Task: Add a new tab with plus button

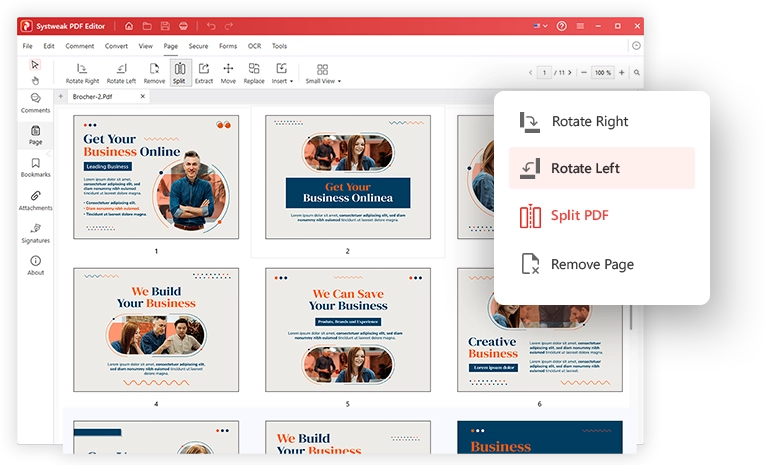Action: coord(60,96)
